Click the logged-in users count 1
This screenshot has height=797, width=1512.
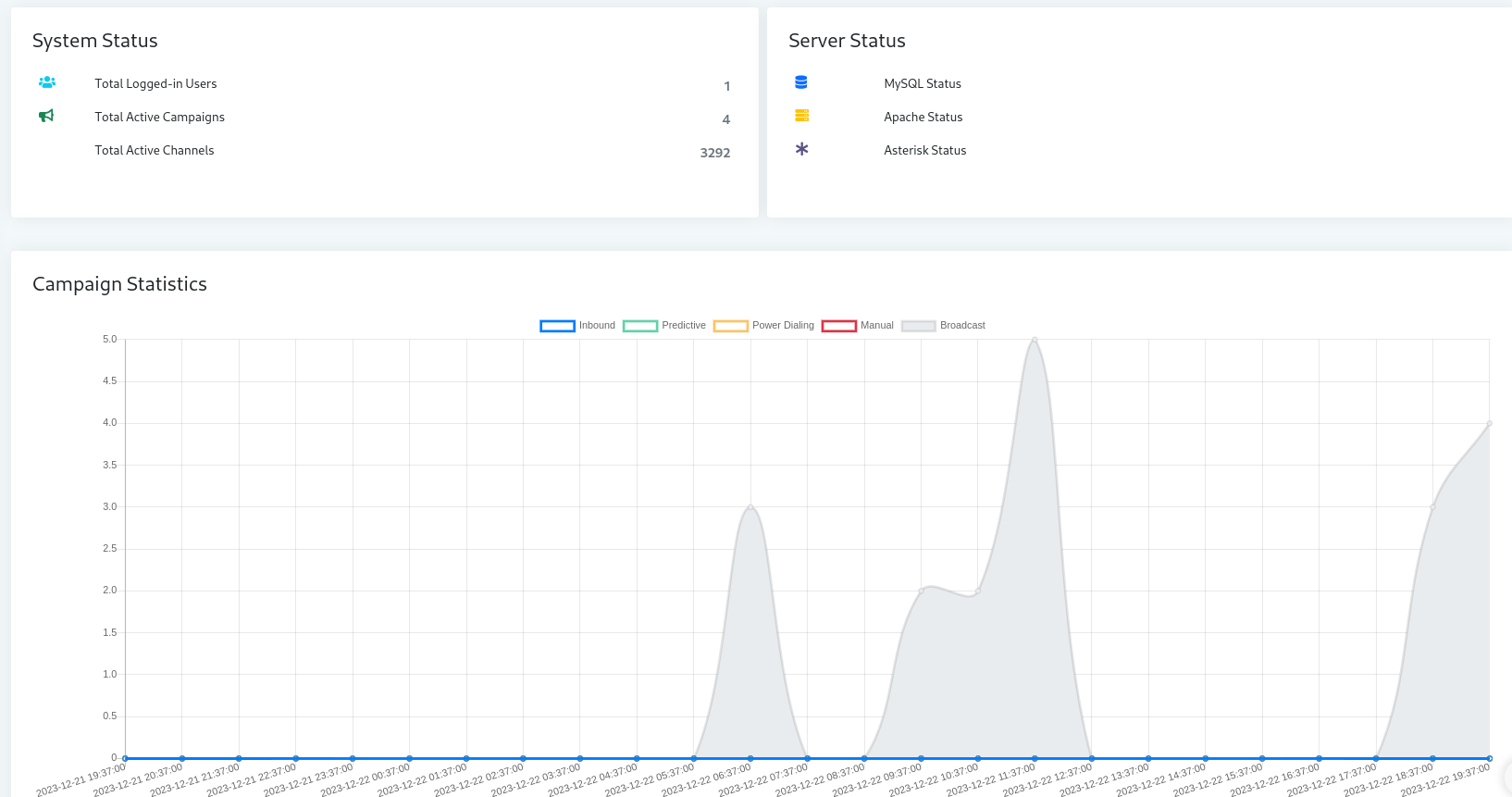(727, 86)
